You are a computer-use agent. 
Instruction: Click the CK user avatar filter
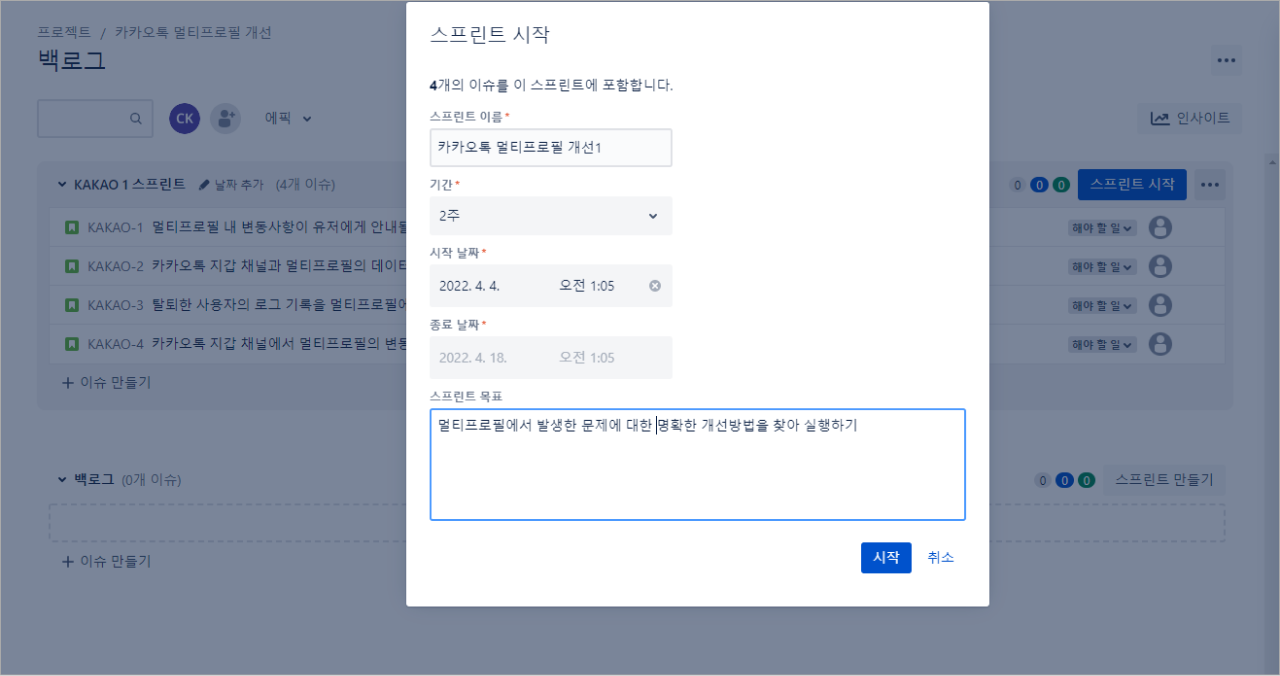[184, 118]
